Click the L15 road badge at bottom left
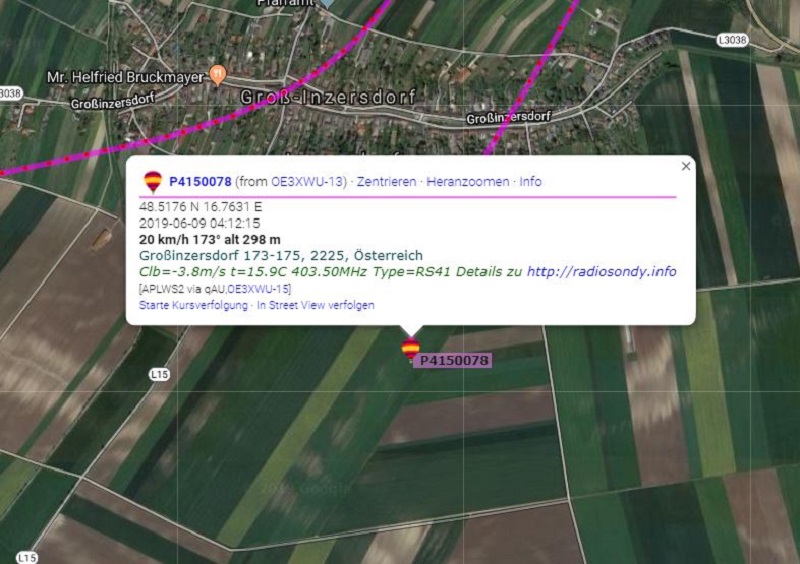Image resolution: width=800 pixels, height=564 pixels. 27,557
